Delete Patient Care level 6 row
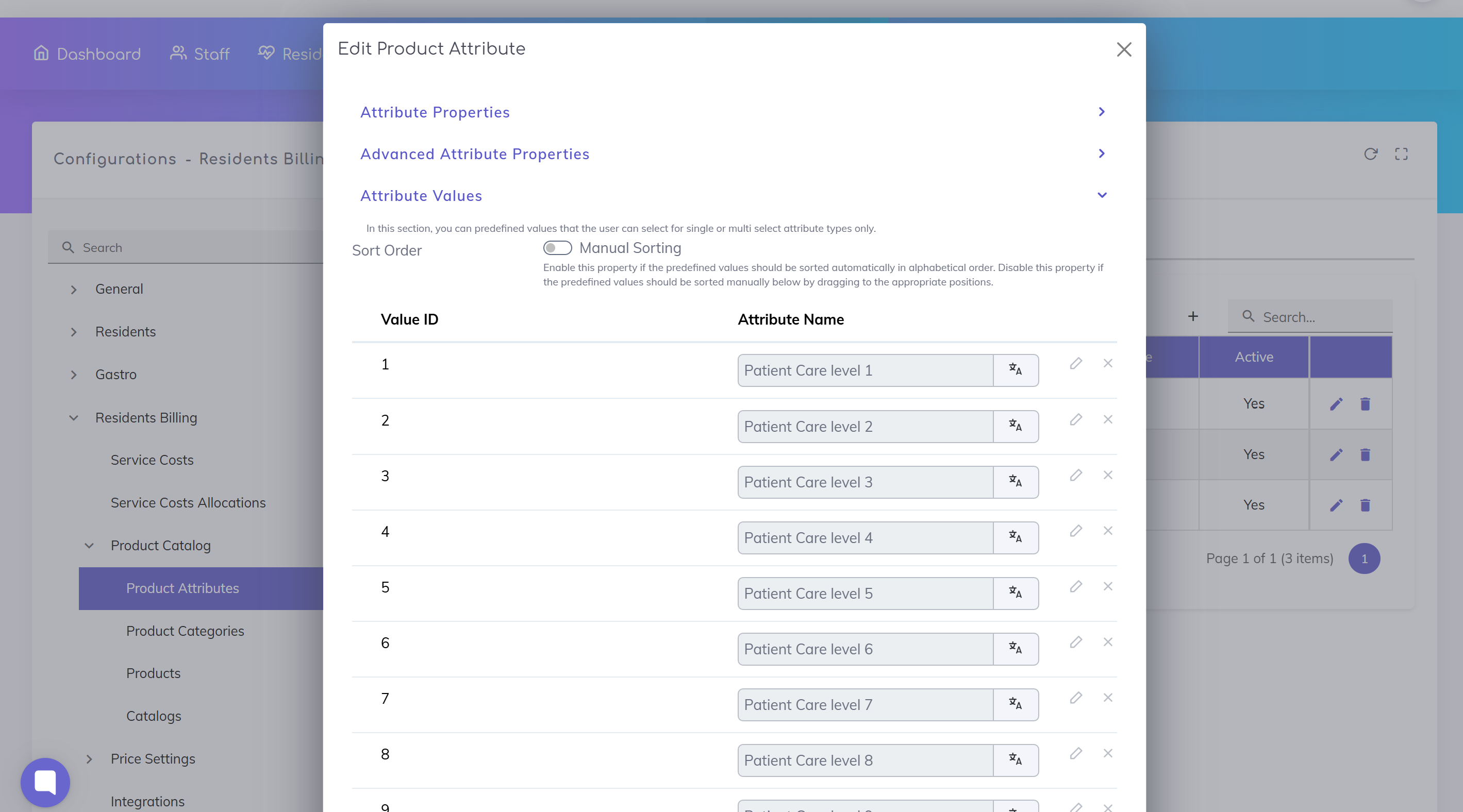Screen dimensions: 1463x812 1107,642
